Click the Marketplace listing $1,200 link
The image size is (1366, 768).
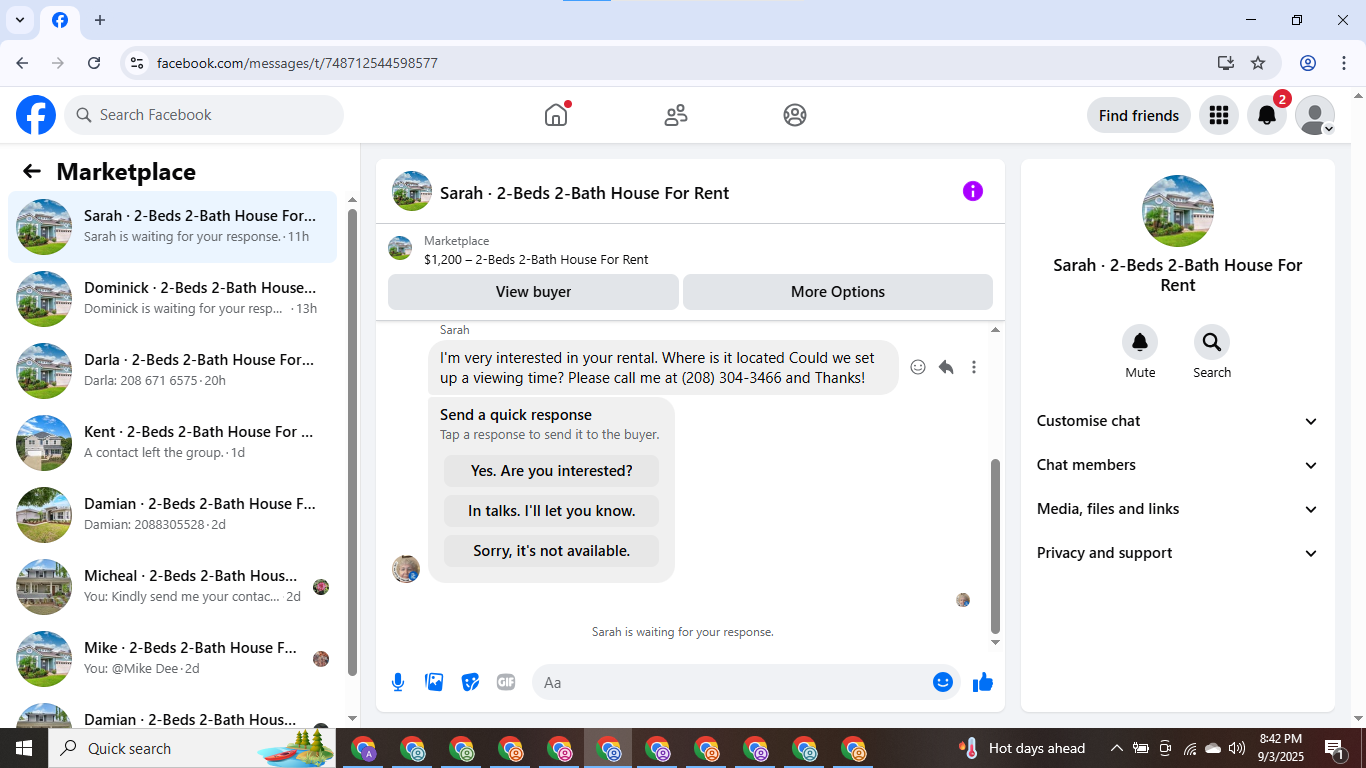[x=536, y=259]
